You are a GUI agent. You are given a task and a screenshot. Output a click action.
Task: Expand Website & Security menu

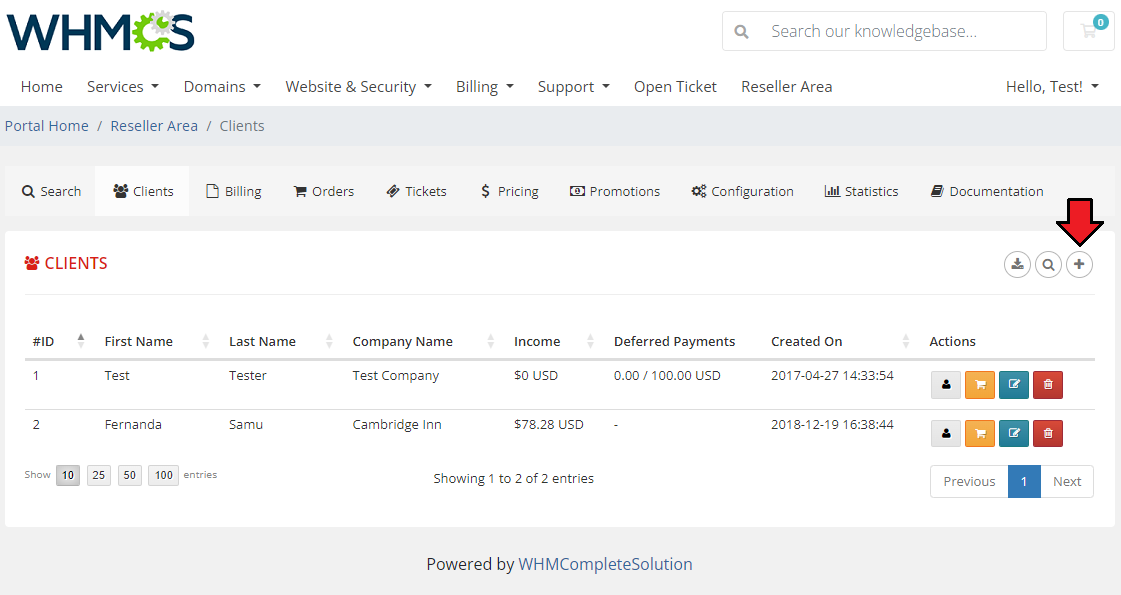358,87
